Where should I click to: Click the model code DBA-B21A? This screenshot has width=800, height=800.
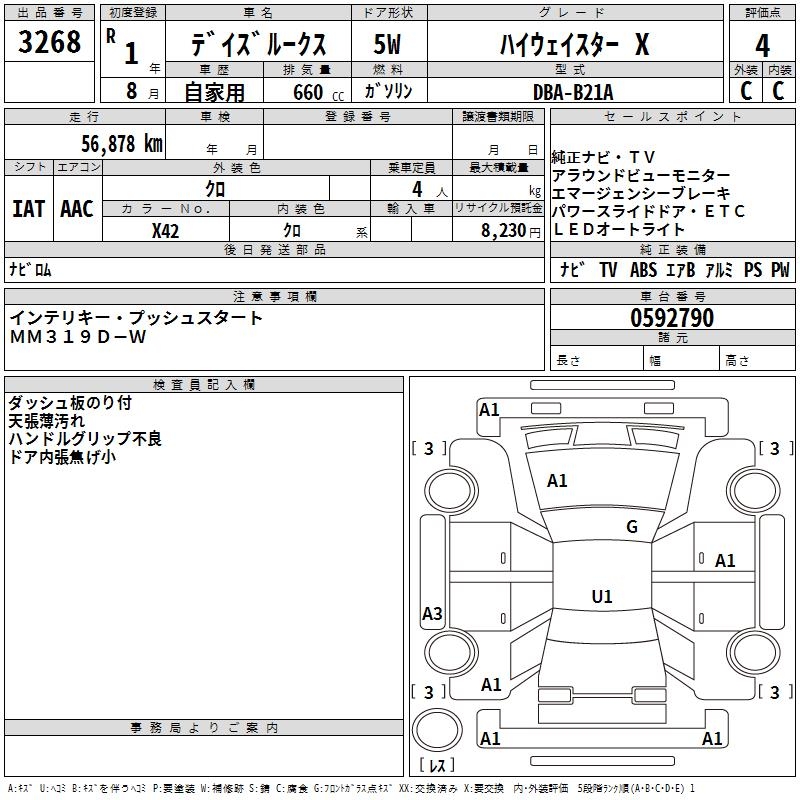click(573, 91)
